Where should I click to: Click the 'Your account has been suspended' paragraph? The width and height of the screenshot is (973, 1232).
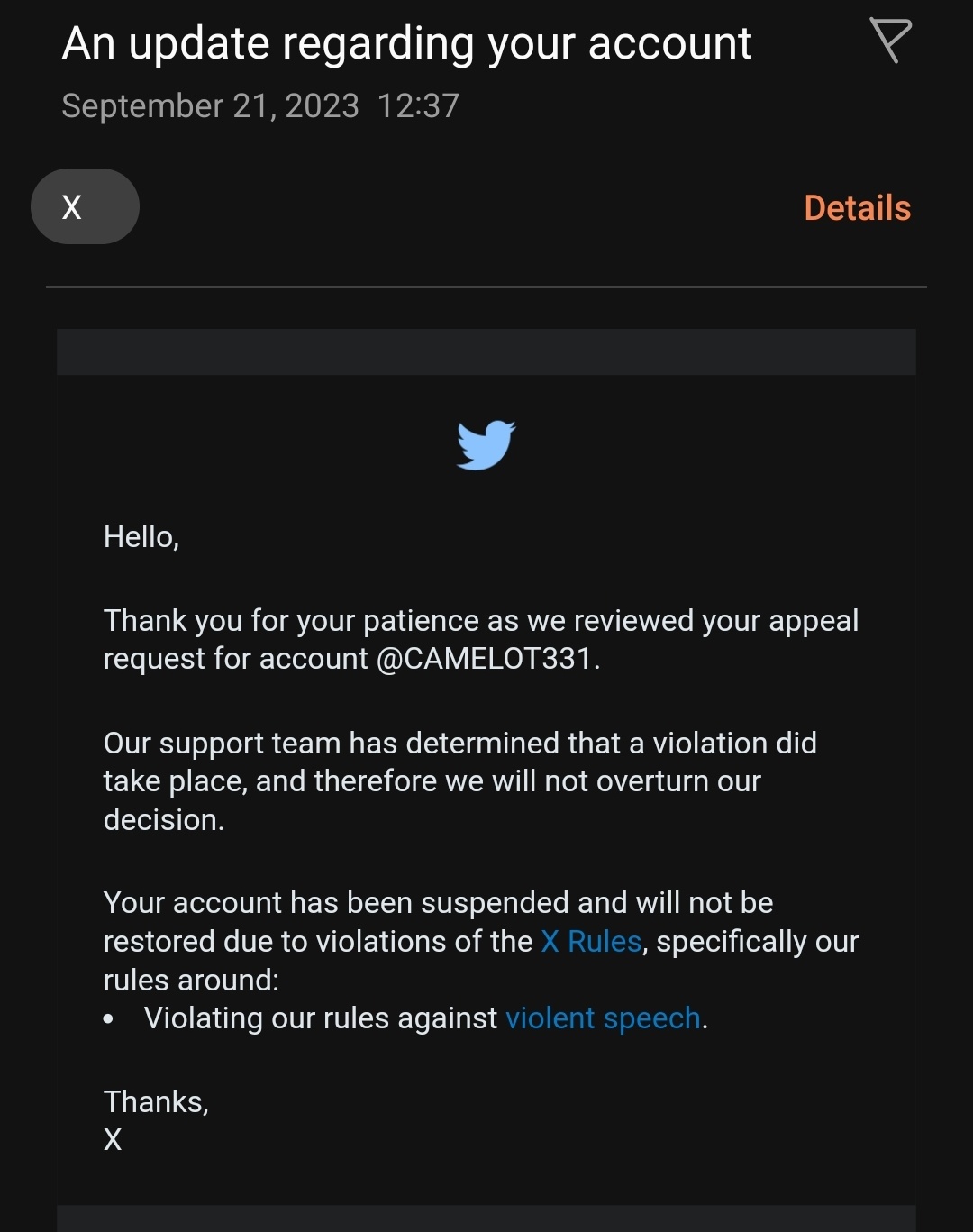[481, 942]
